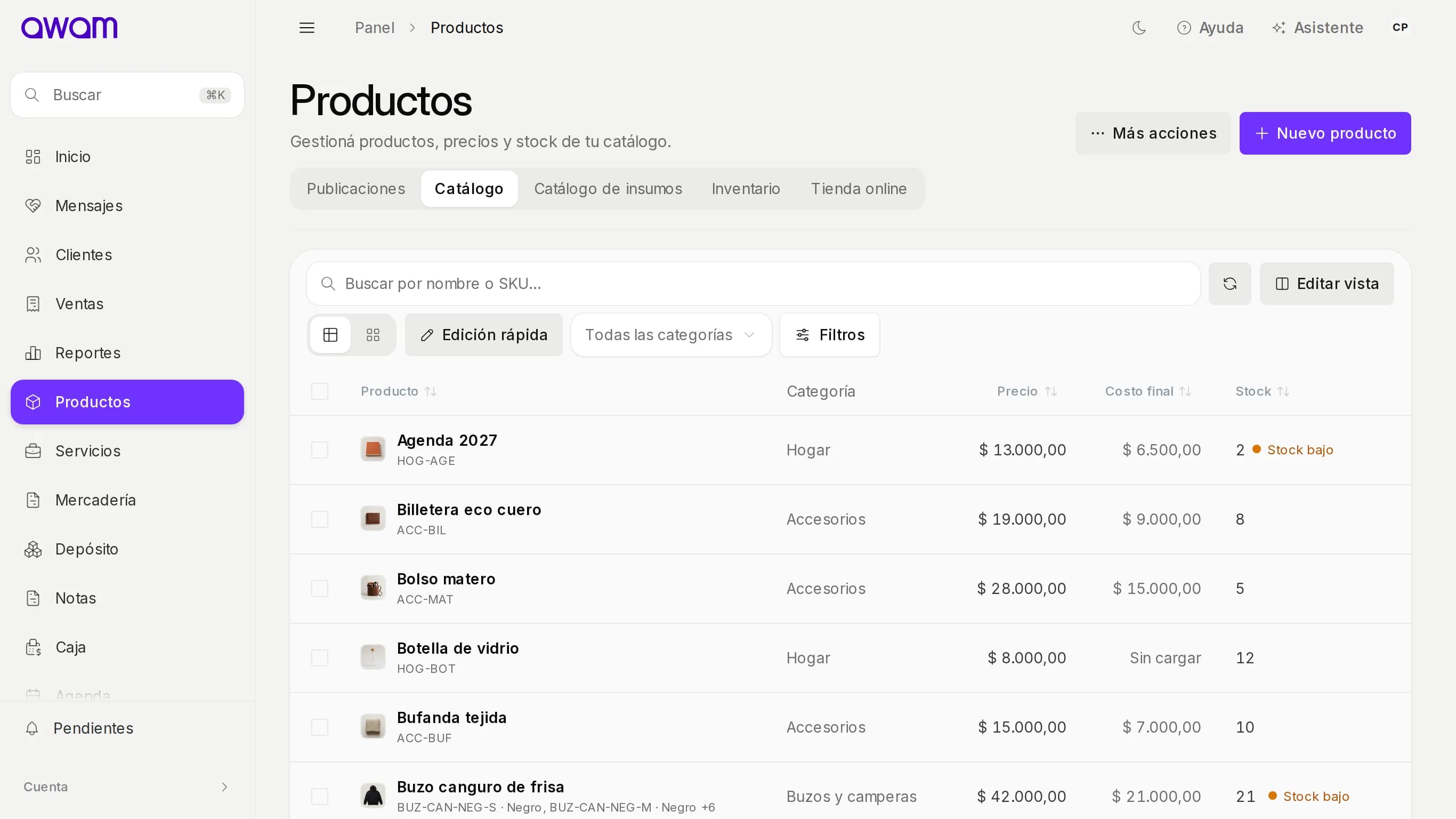This screenshot has width=1456, height=819.
Task: Go to Servicios section
Action: pyautogui.click(x=127, y=451)
